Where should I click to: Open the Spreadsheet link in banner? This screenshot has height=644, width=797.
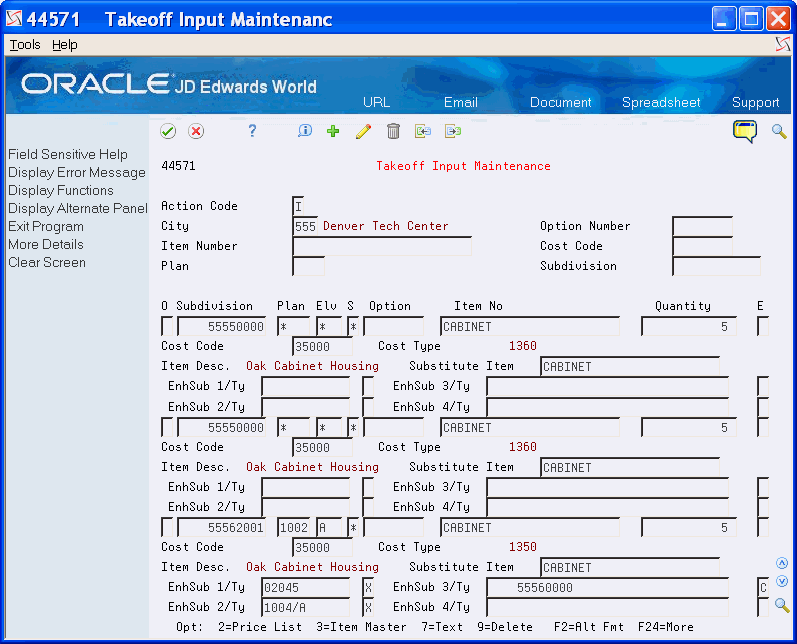[661, 102]
